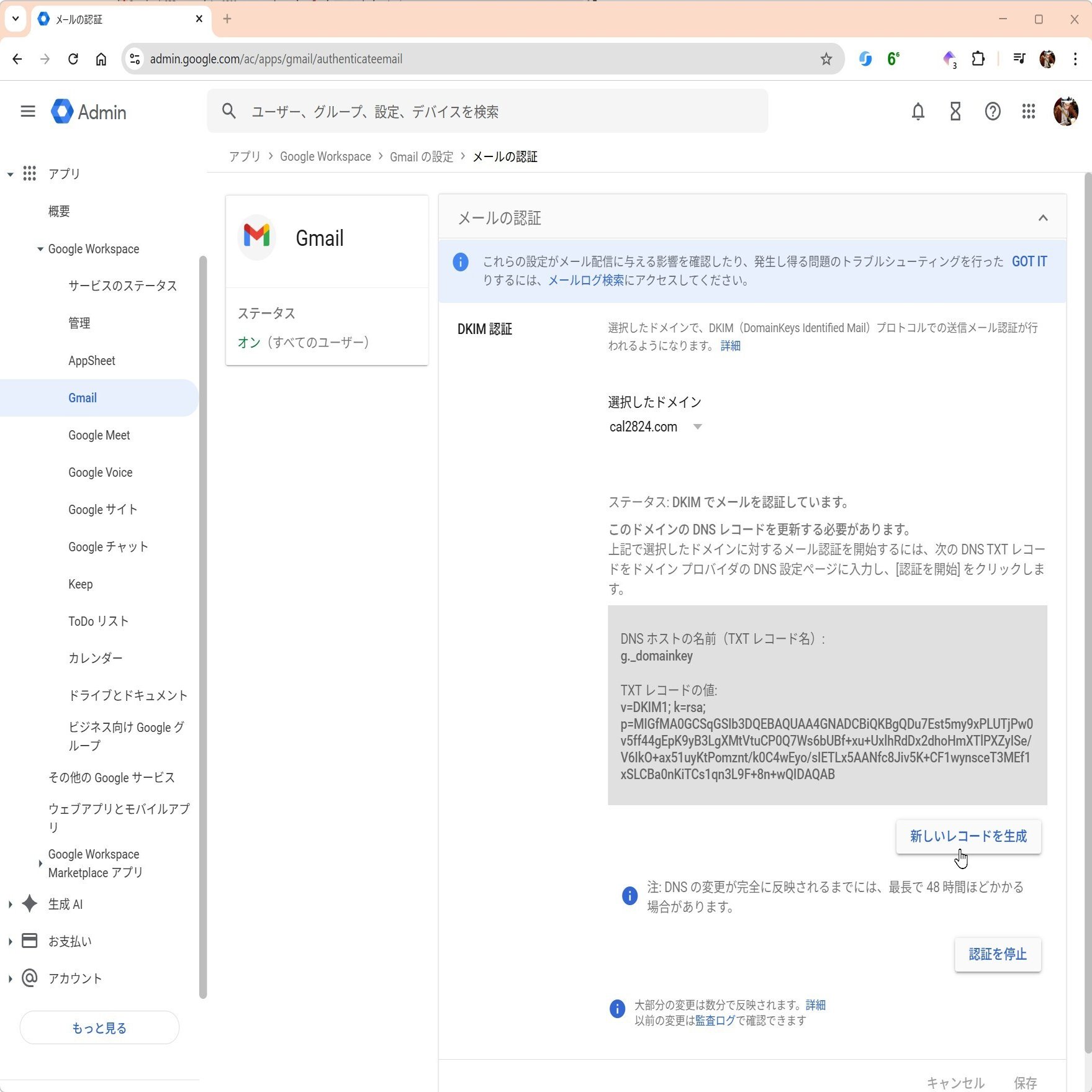Click your account profile avatar
Image resolution: width=1092 pixels, height=1092 pixels.
point(1066,112)
